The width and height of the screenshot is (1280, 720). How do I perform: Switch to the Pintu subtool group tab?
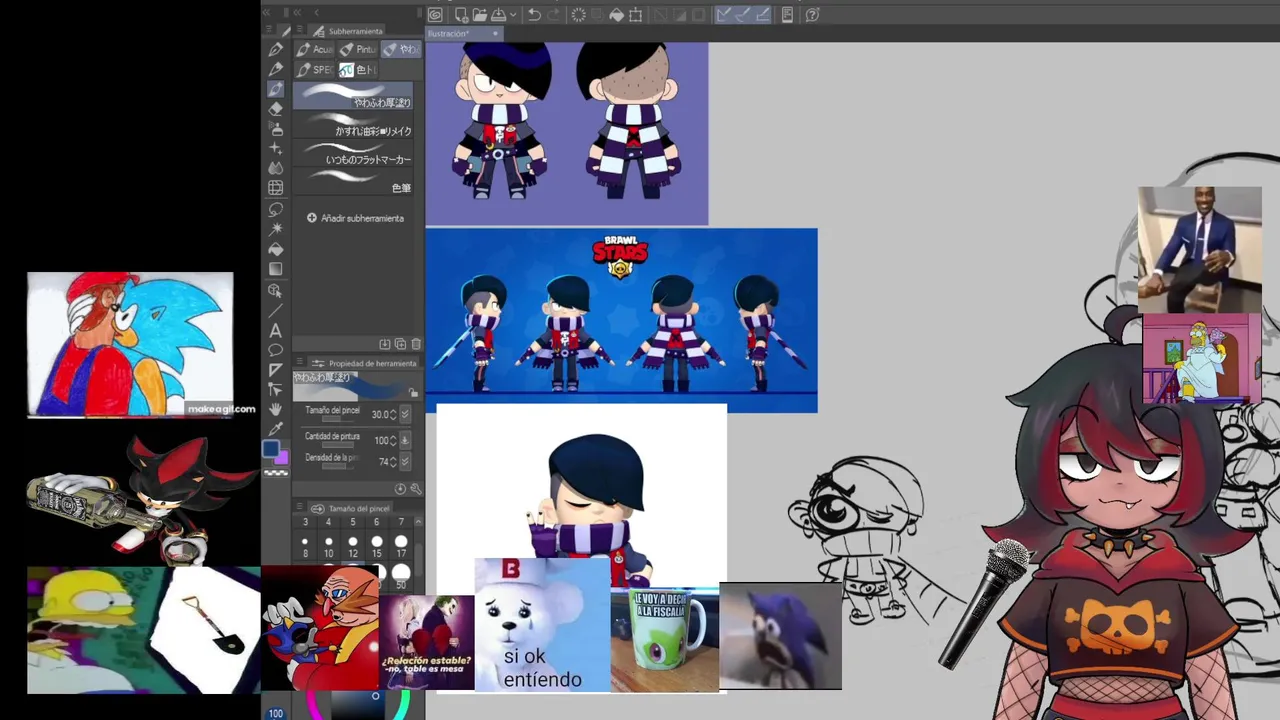click(x=358, y=50)
